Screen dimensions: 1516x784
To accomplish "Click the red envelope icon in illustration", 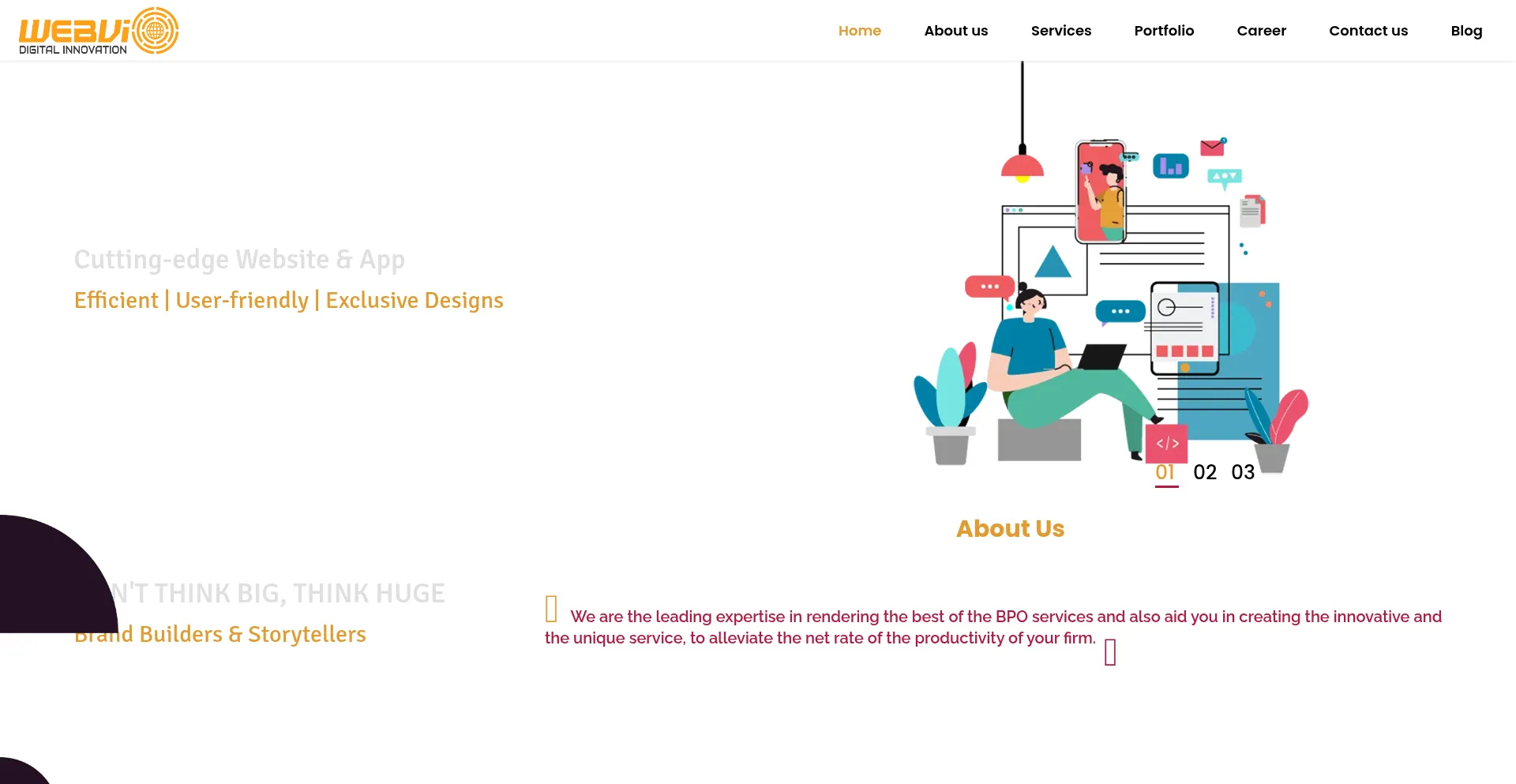I will pyautogui.click(x=1212, y=147).
